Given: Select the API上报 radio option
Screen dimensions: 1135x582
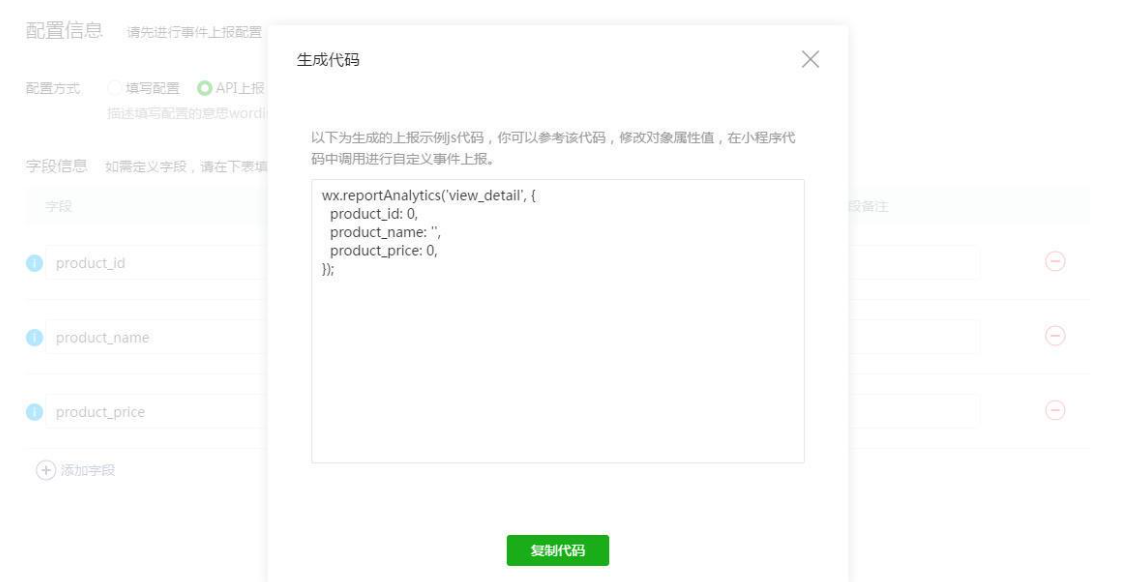Looking at the screenshot, I should [x=205, y=88].
